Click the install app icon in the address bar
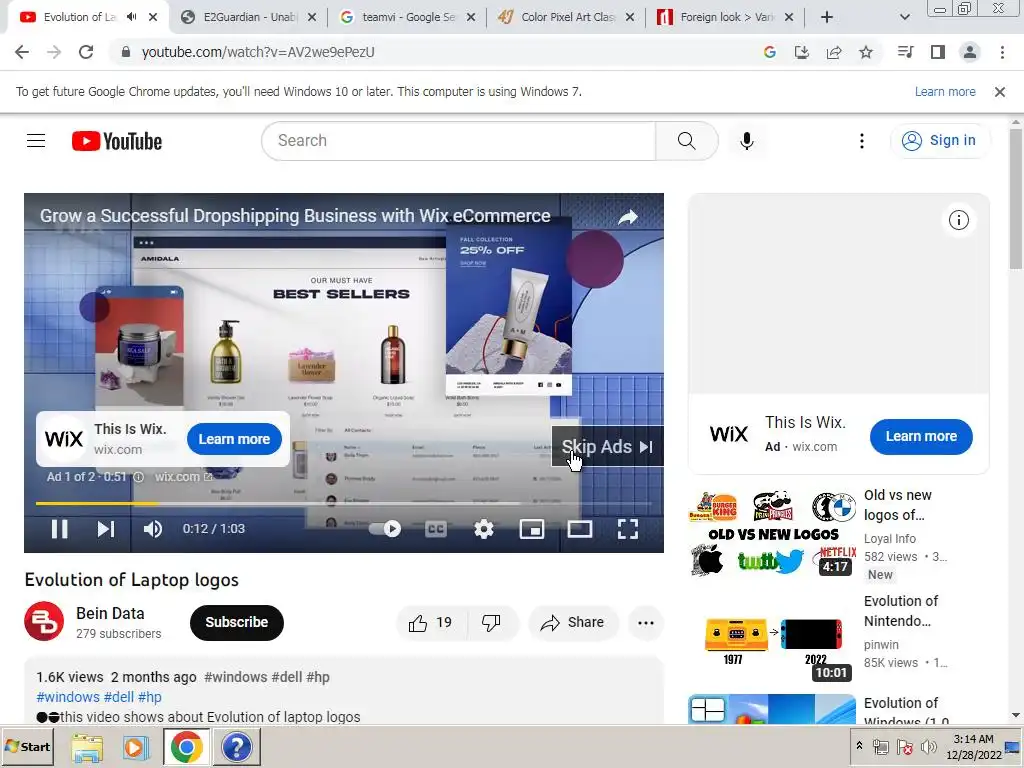Image resolution: width=1024 pixels, height=768 pixels. tap(801, 52)
